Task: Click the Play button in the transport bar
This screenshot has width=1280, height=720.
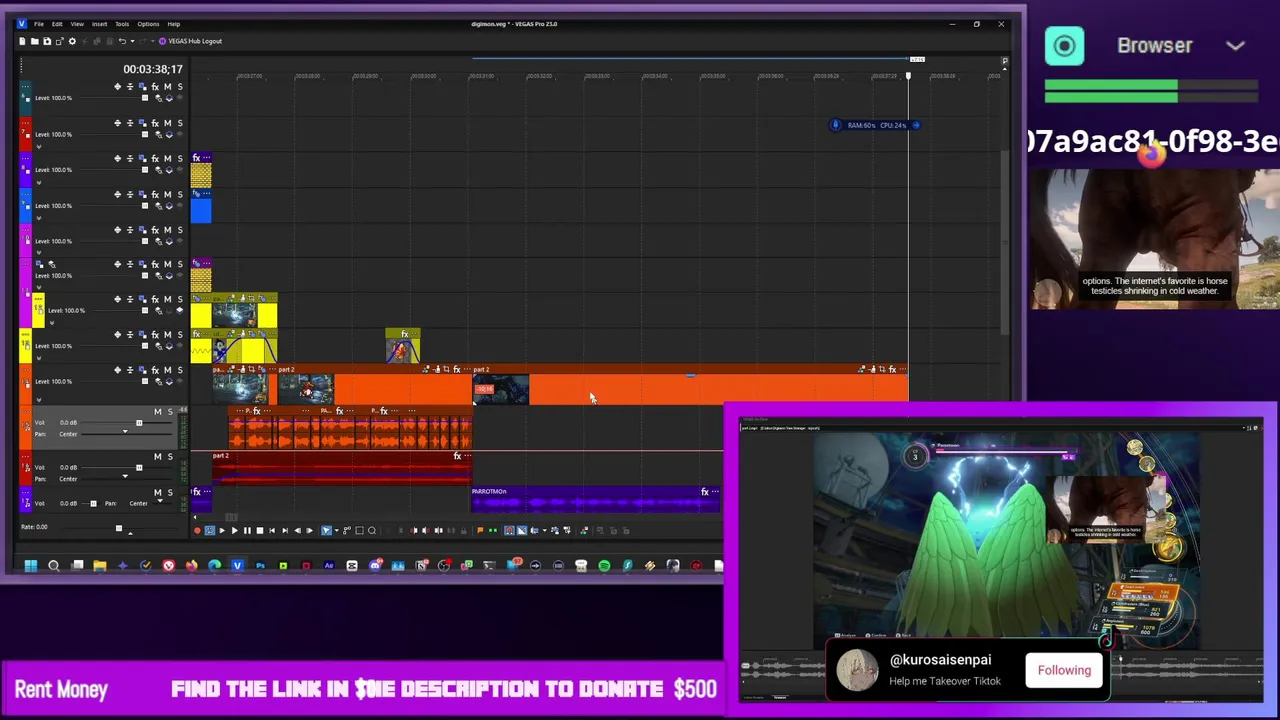Action: pyautogui.click(x=235, y=530)
